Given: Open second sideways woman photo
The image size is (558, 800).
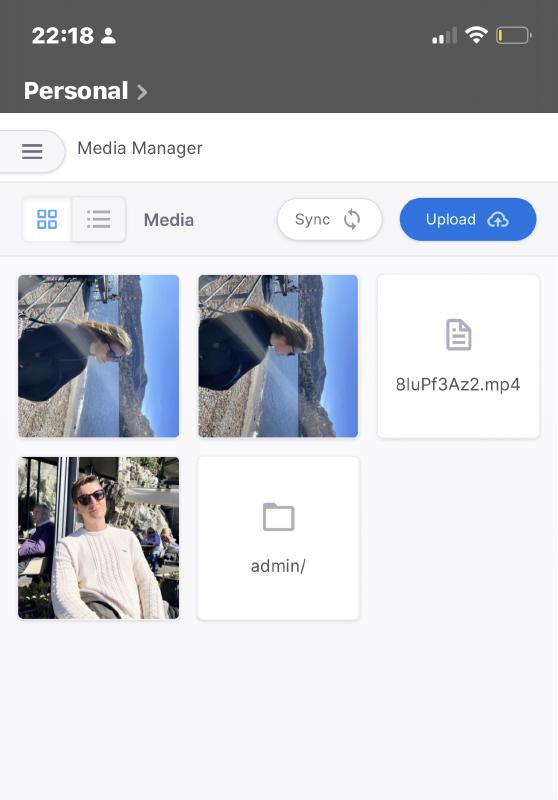Looking at the screenshot, I should (x=278, y=356).
